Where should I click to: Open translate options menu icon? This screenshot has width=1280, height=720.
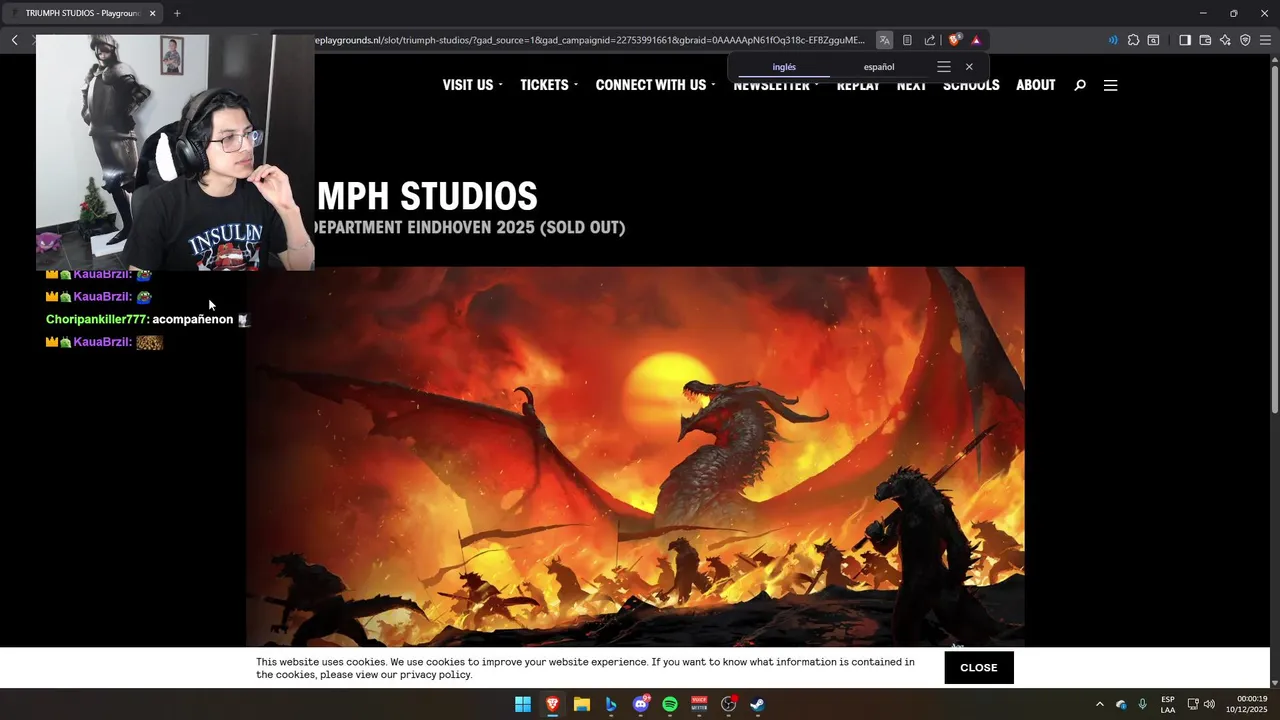(x=944, y=67)
